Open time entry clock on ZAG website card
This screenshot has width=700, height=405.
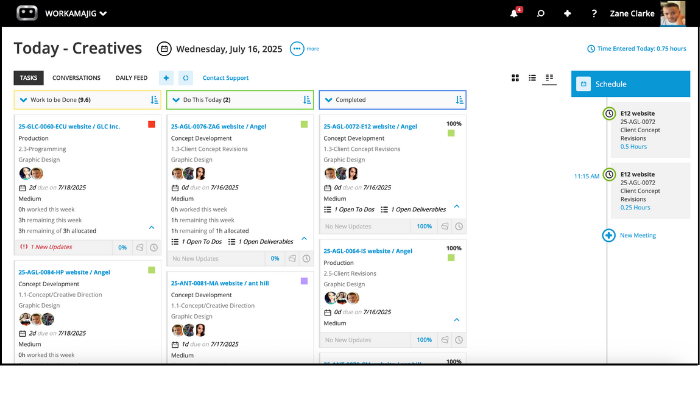pos(307,259)
